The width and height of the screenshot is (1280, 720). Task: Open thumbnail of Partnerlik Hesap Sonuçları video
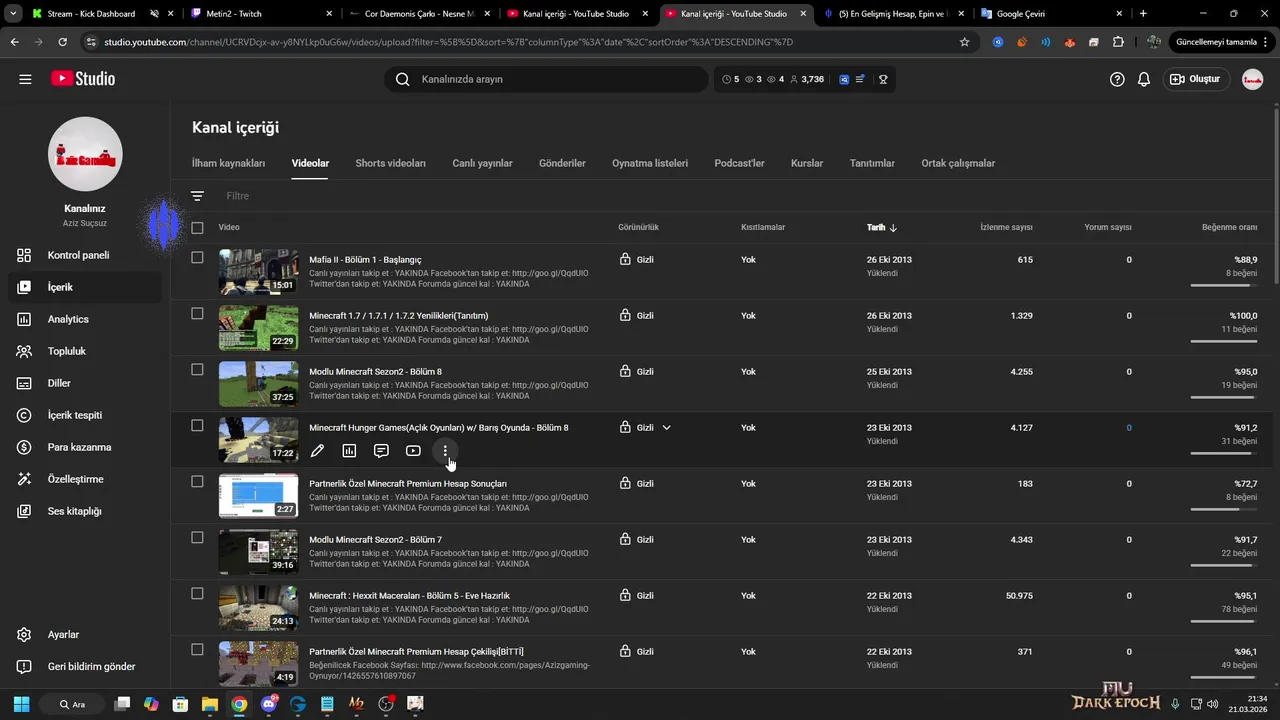click(x=258, y=496)
